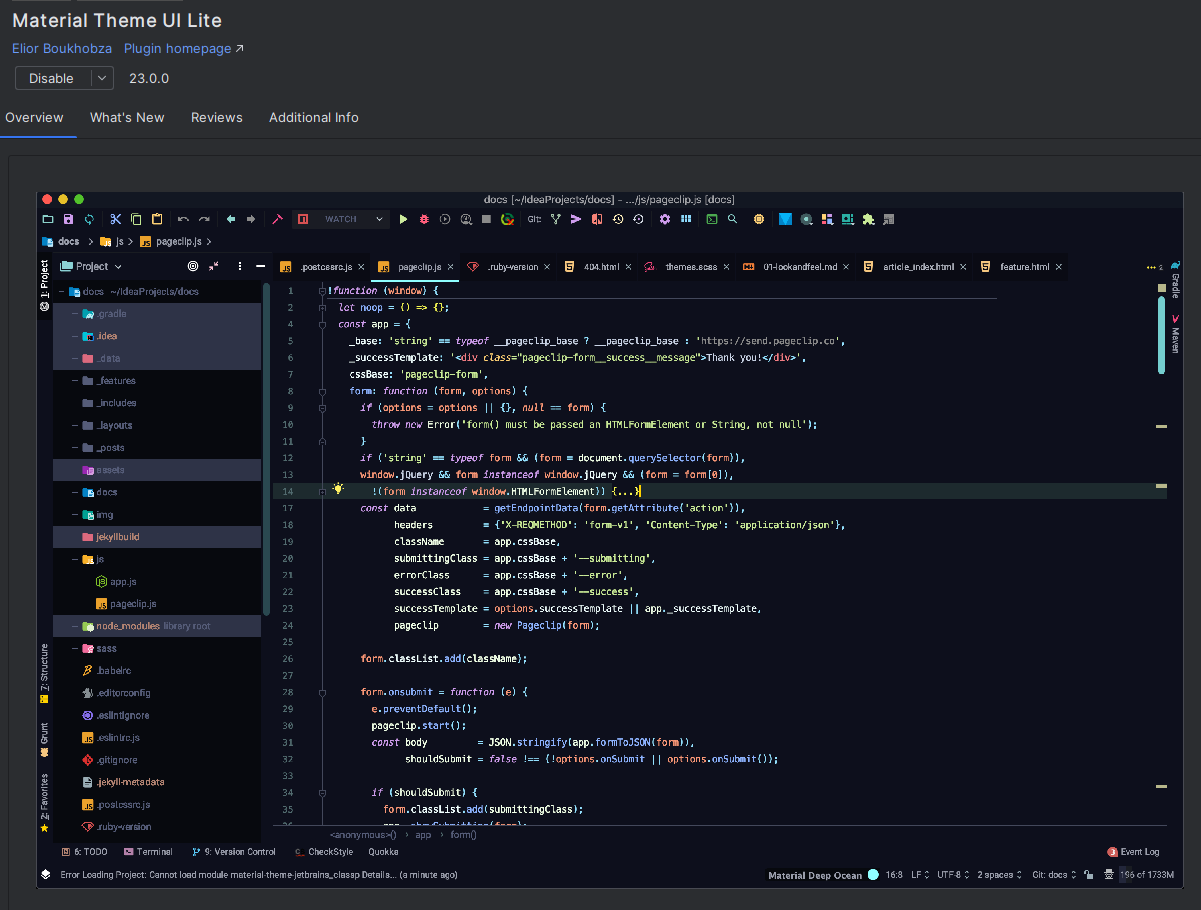This screenshot has width=1201, height=910.
Task: Click the 196 of 1733M memory indicator
Action: tap(1146, 875)
